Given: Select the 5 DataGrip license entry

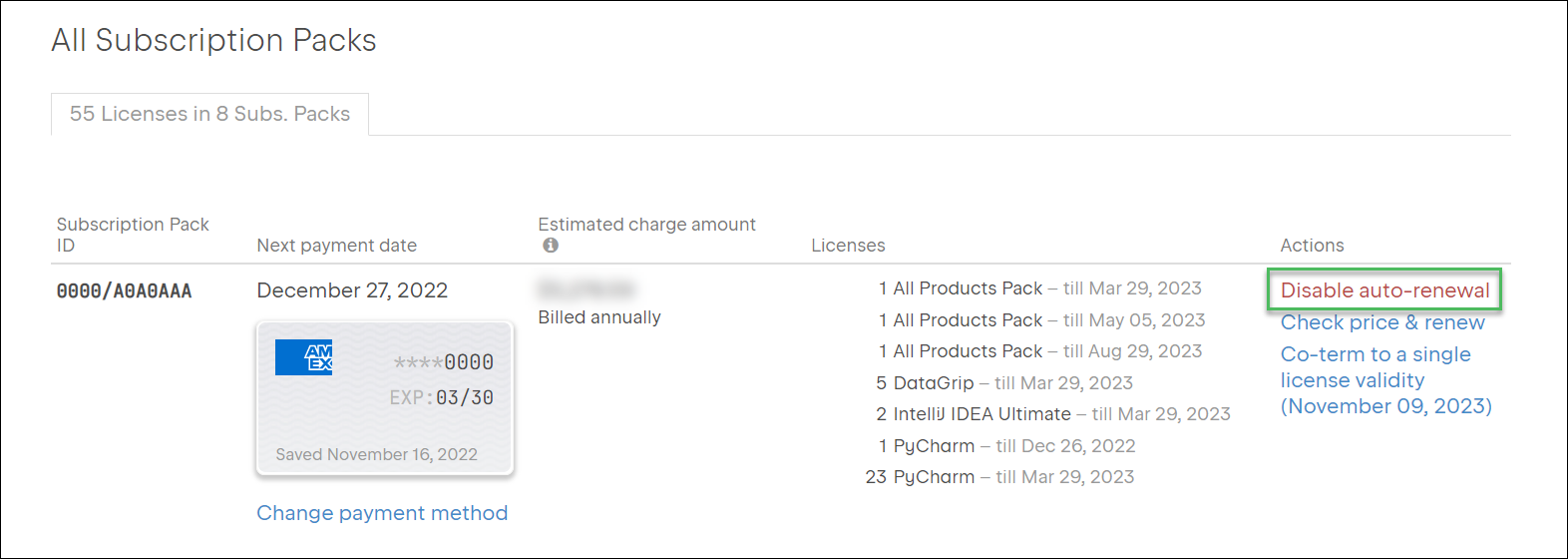Looking at the screenshot, I should [x=1003, y=383].
